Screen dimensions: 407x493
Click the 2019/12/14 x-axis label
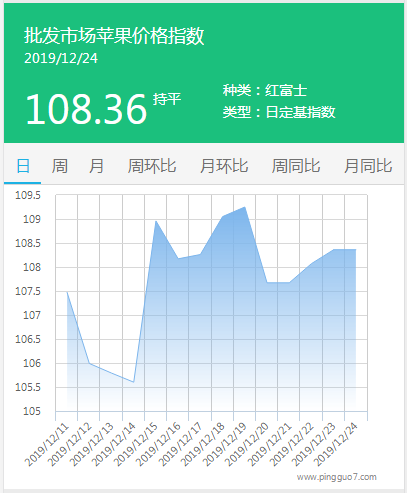(114, 444)
